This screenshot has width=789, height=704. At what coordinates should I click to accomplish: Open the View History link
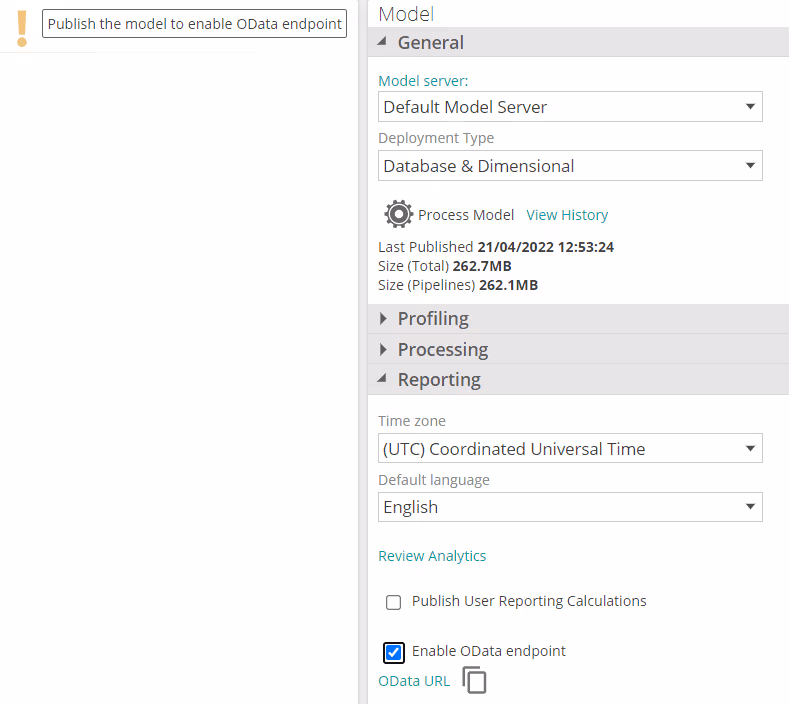click(x=567, y=215)
